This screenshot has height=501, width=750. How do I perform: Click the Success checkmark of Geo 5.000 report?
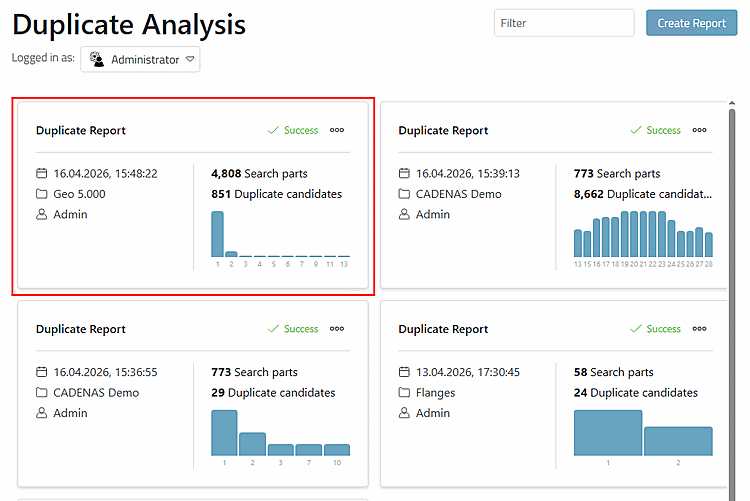point(273,130)
